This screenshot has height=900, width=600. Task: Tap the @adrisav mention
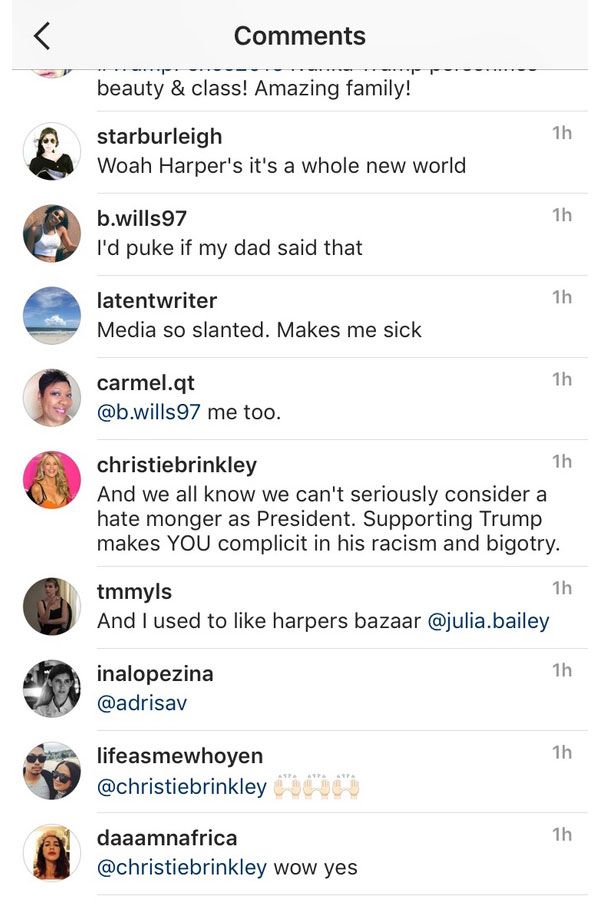coord(142,703)
